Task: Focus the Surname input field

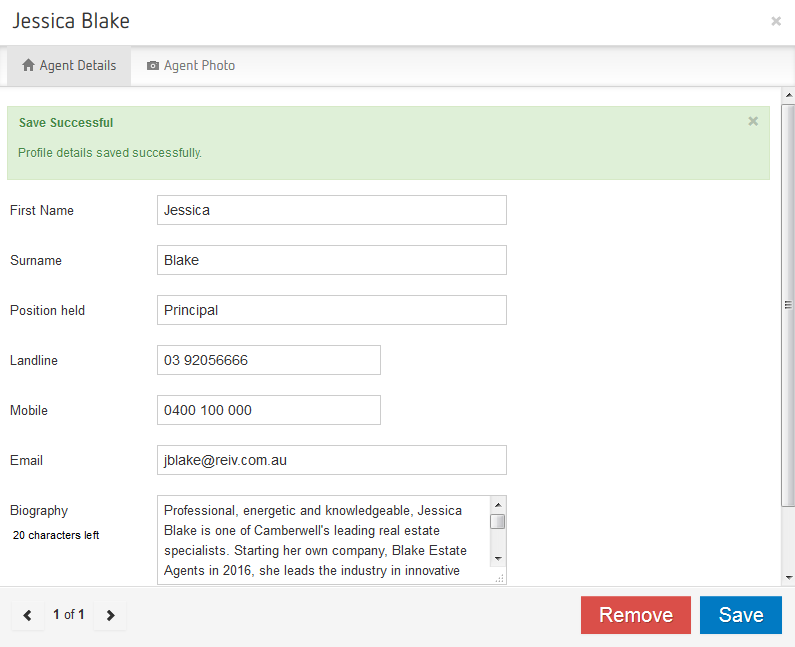Action: 331,260
